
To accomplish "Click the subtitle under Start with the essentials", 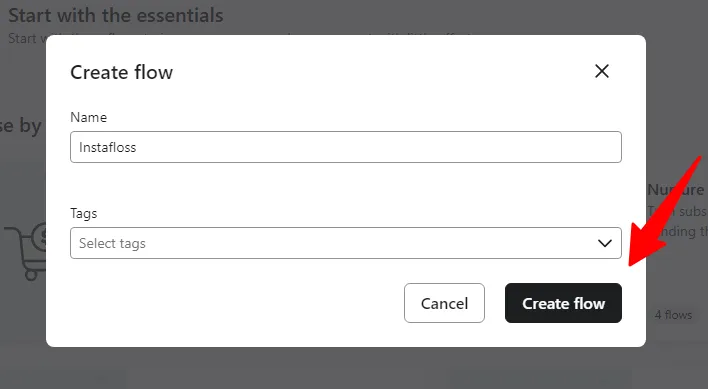I will click(27, 38).
